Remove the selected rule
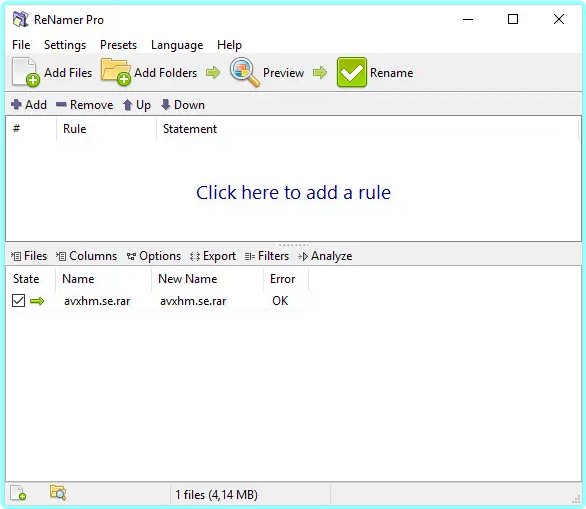The height and width of the screenshot is (509, 586). (84, 105)
